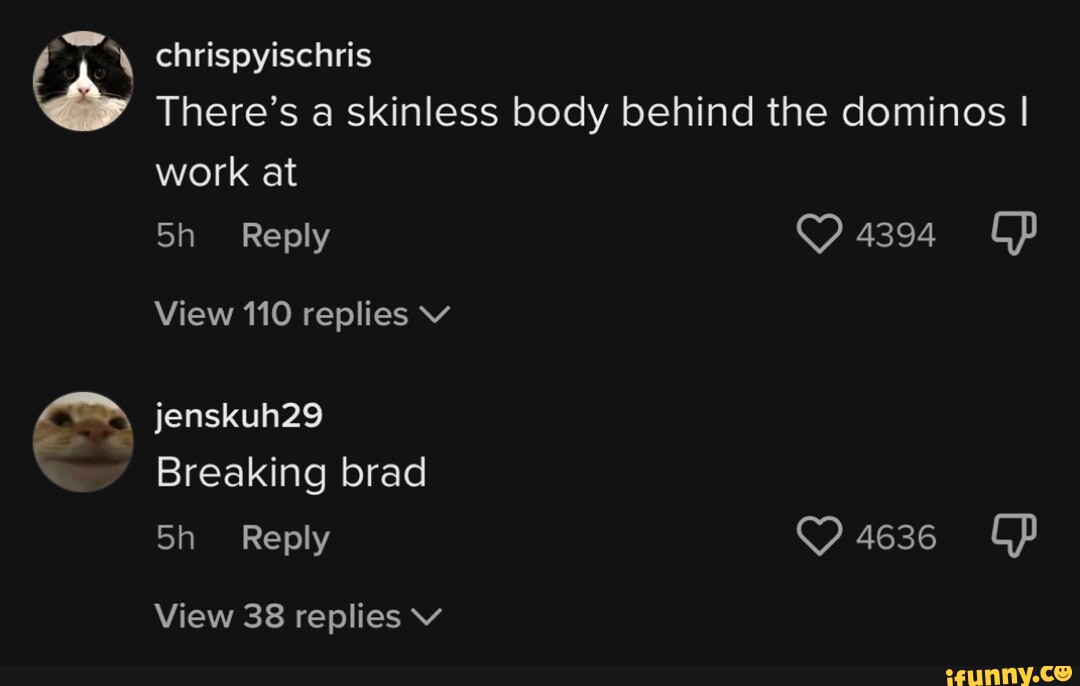
Task: Reply to the Breaking brad comment
Action: 285,538
